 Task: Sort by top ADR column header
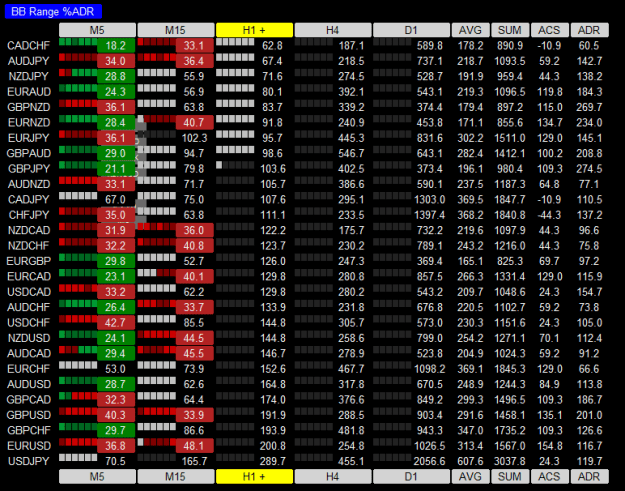[x=590, y=30]
